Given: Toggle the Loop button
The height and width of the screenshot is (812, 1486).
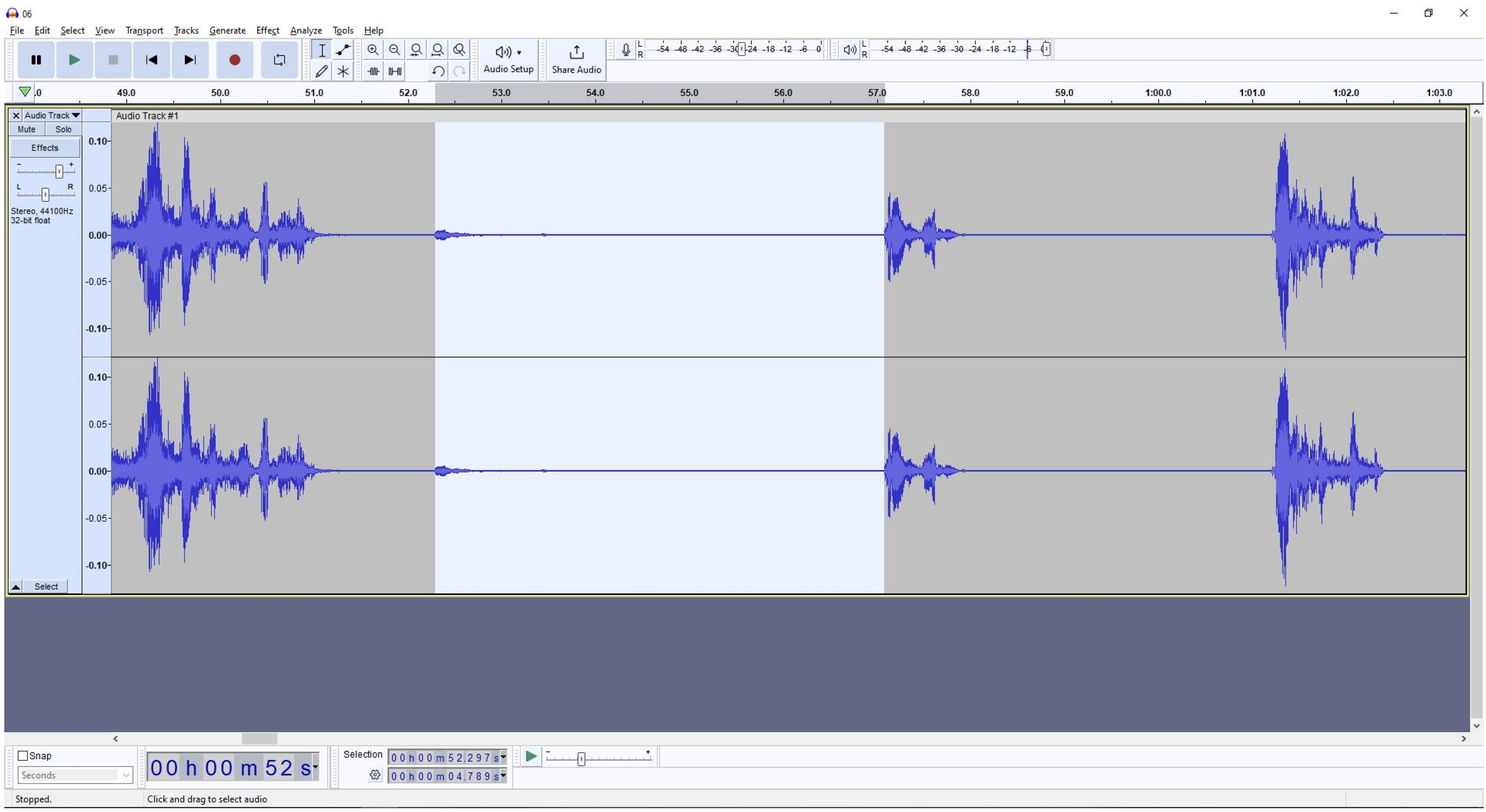Looking at the screenshot, I should (279, 60).
